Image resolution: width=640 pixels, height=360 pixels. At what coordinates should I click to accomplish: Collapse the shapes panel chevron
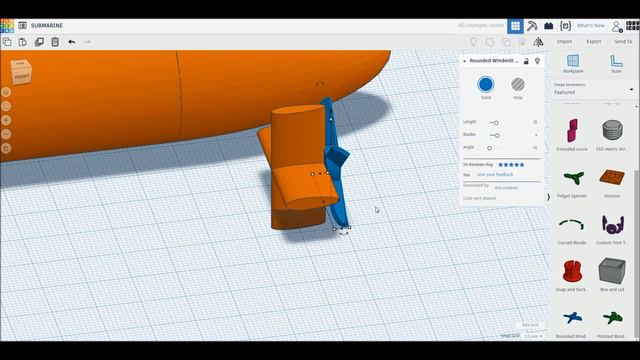tap(548, 197)
